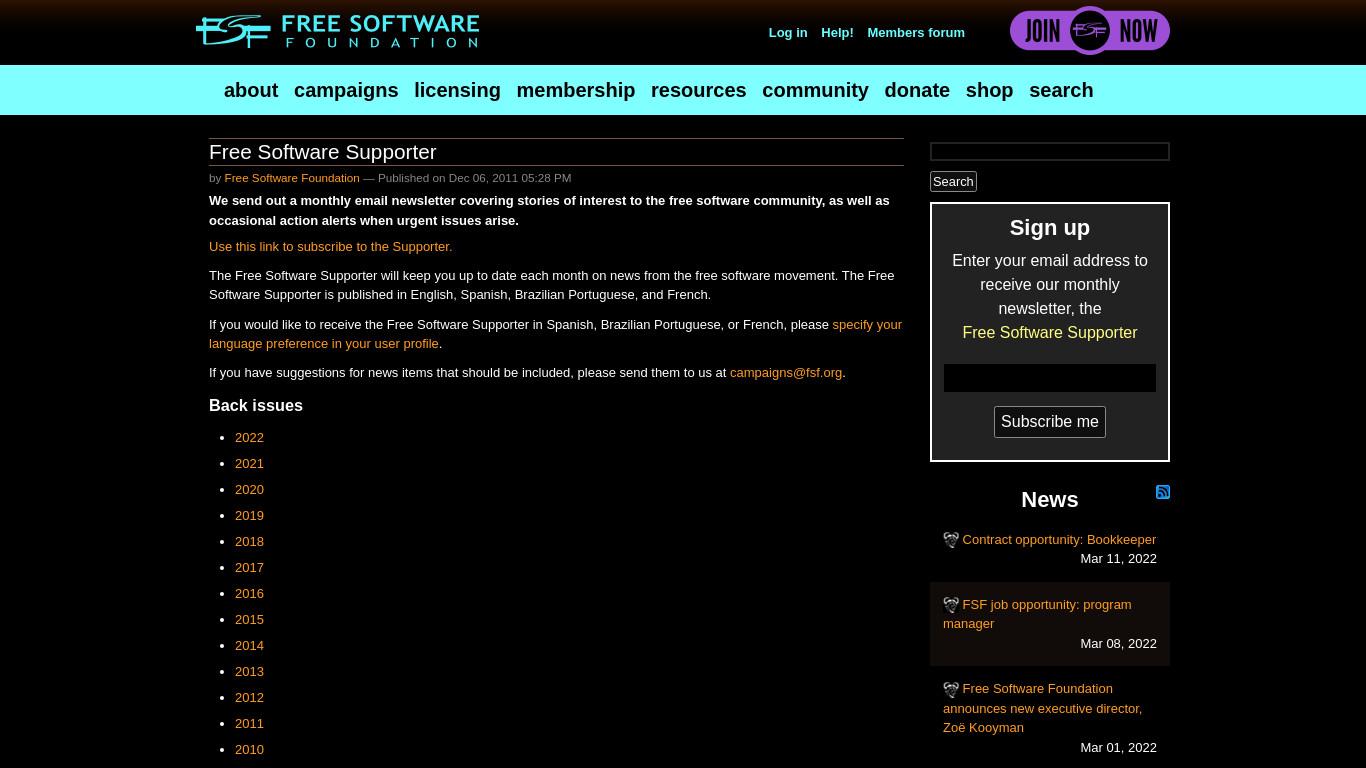1366x768 pixels.
Task: Open the licensing menu
Action: (x=457, y=90)
